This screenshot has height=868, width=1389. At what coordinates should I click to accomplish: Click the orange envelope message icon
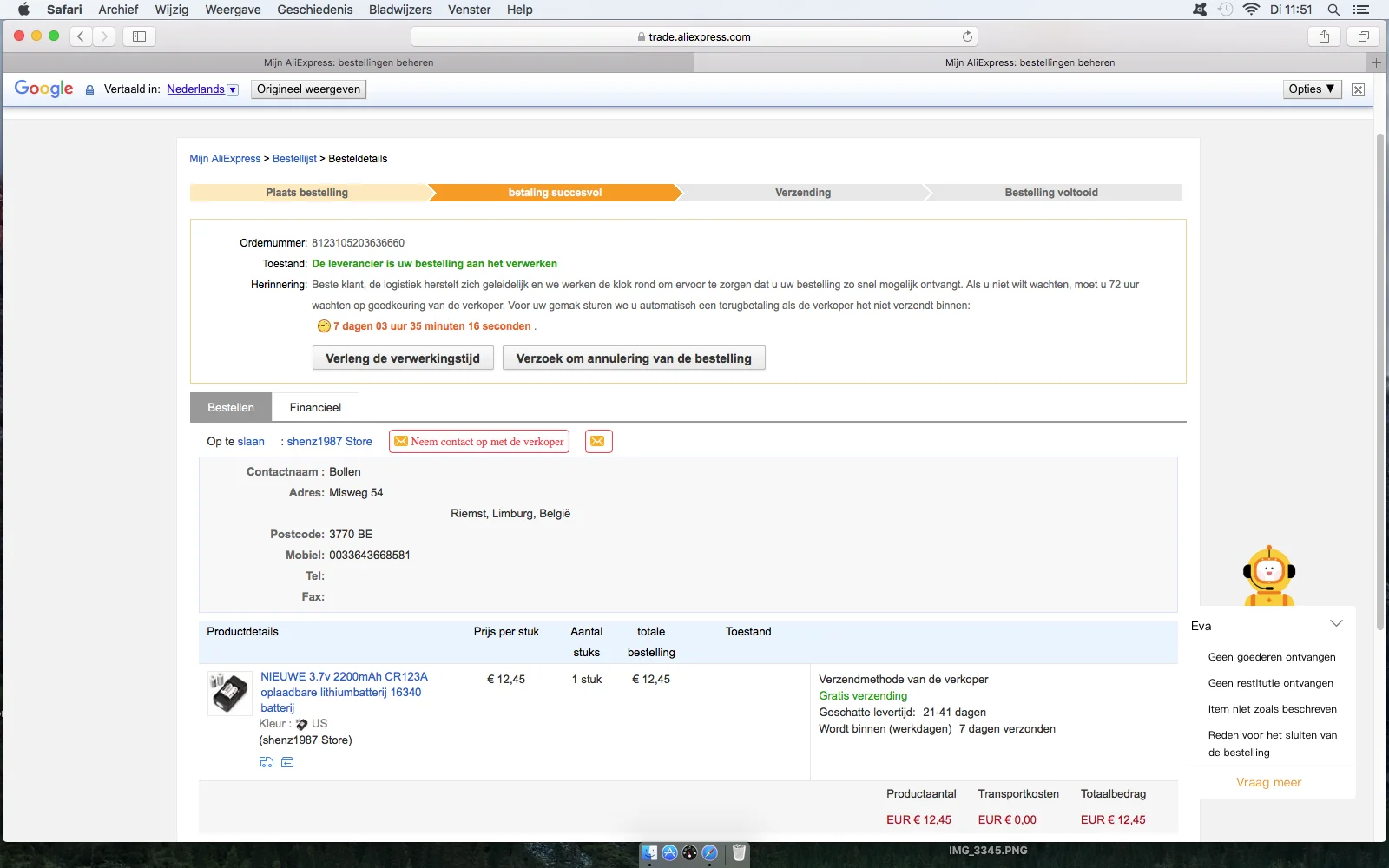[x=598, y=442]
